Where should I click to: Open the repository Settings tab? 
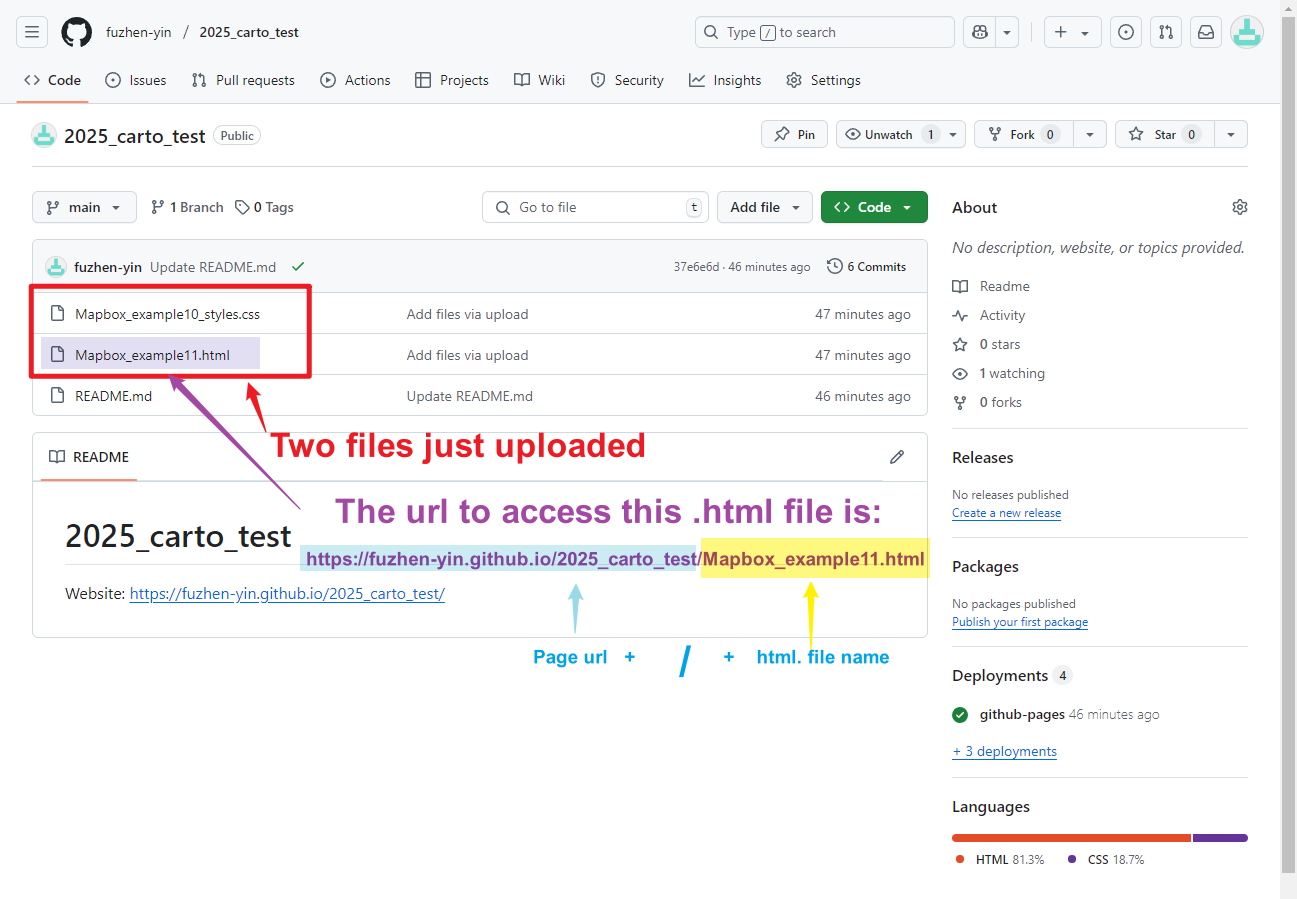pyautogui.click(x=823, y=80)
